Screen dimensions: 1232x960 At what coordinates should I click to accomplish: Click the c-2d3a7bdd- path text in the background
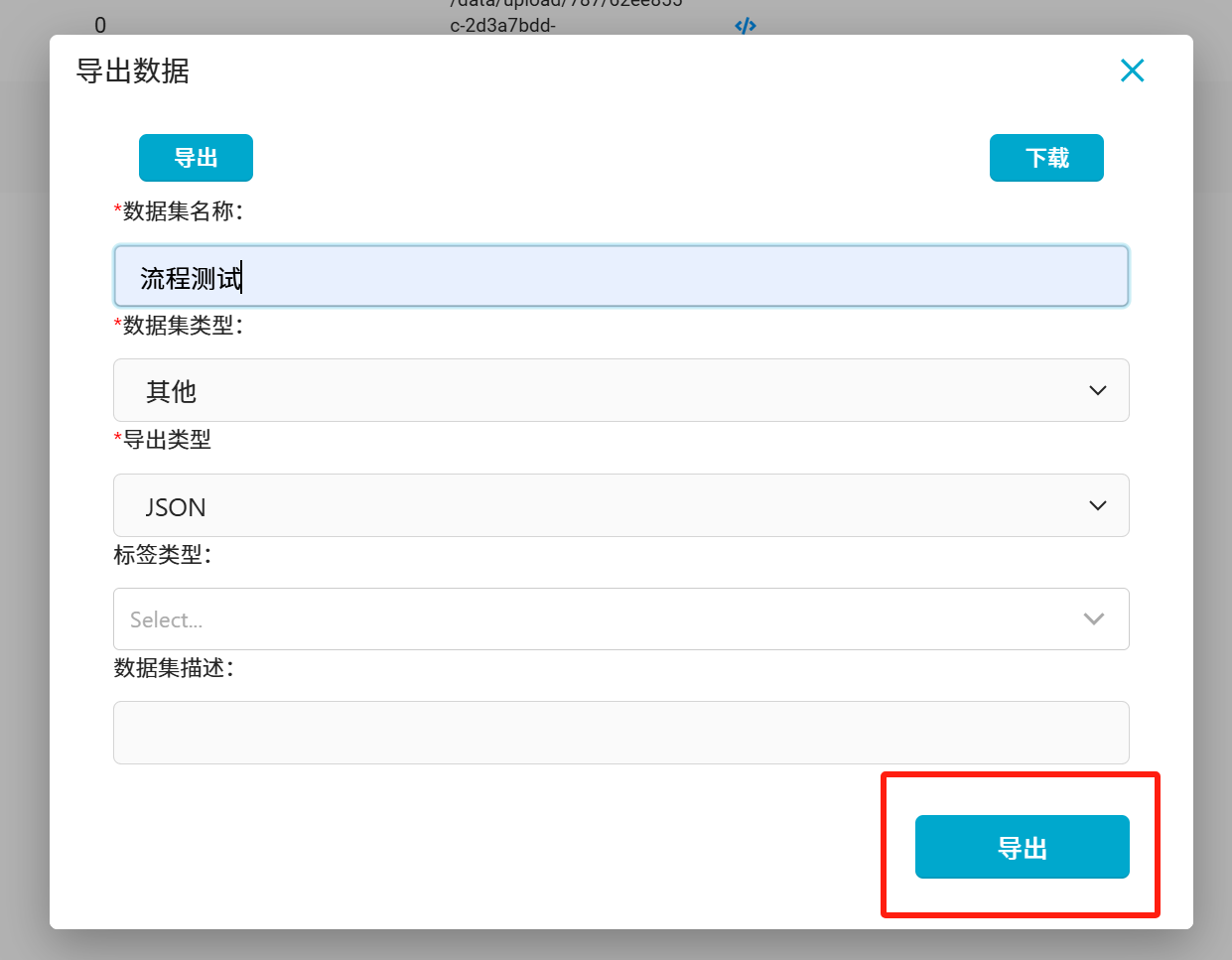point(502,26)
